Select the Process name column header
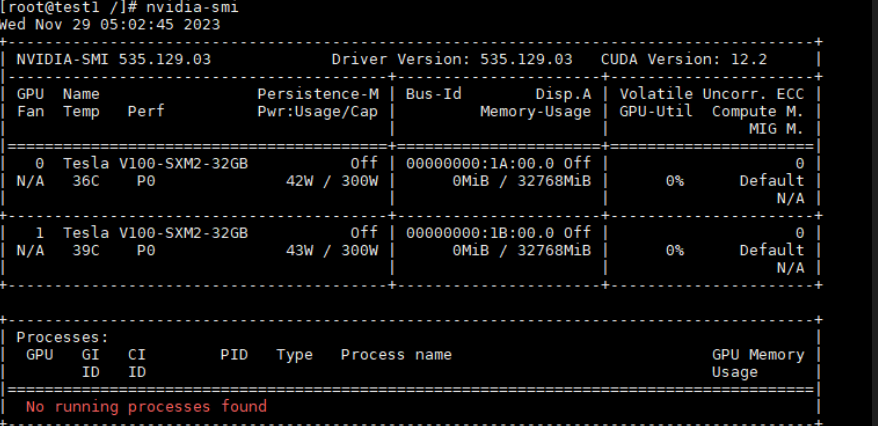Image resolution: width=878 pixels, height=426 pixels. pyautogui.click(x=396, y=355)
